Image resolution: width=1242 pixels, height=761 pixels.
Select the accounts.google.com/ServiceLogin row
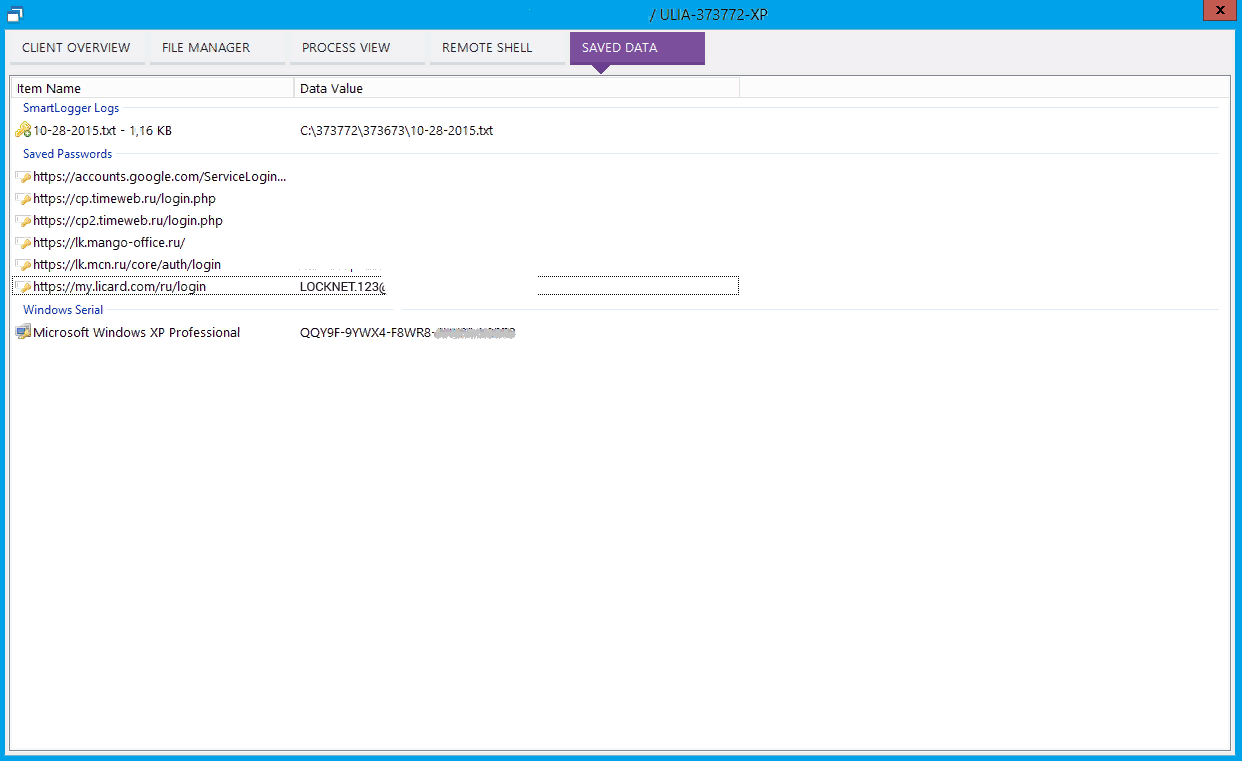click(375, 176)
